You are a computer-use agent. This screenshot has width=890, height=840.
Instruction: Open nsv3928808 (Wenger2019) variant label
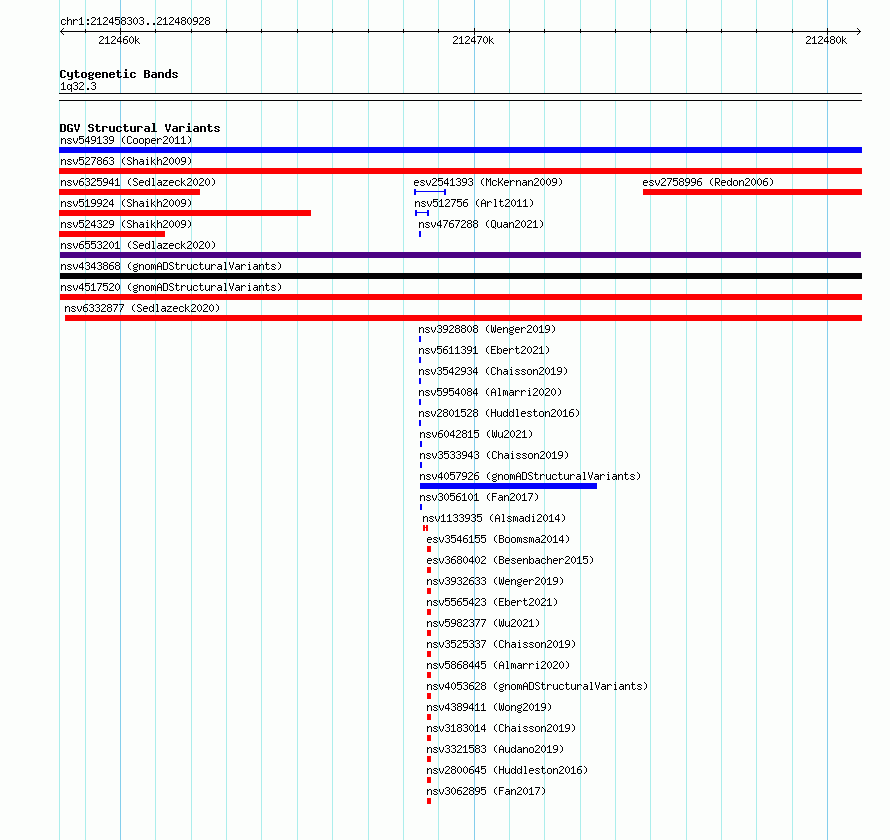(x=487, y=329)
